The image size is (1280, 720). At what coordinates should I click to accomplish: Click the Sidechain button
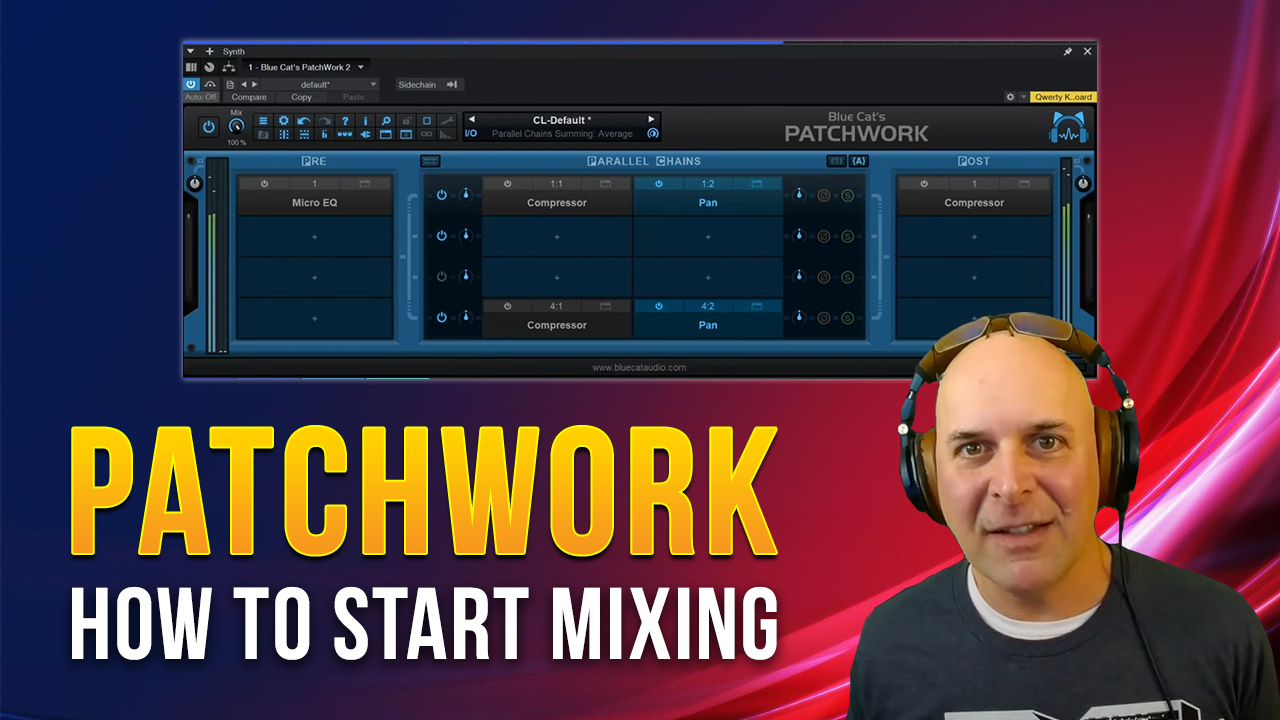click(x=430, y=85)
